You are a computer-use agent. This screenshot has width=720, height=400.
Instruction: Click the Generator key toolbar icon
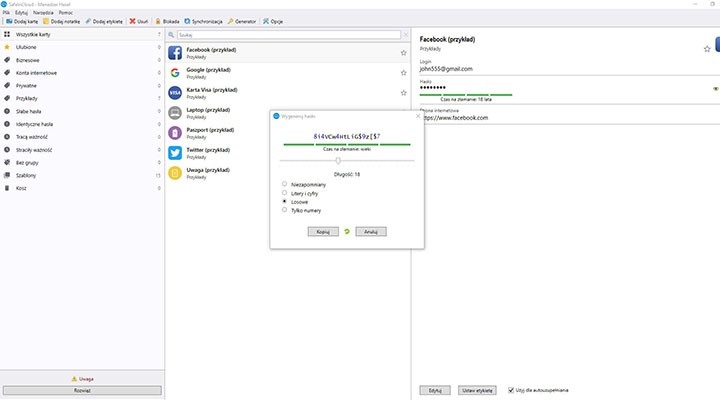(x=242, y=20)
